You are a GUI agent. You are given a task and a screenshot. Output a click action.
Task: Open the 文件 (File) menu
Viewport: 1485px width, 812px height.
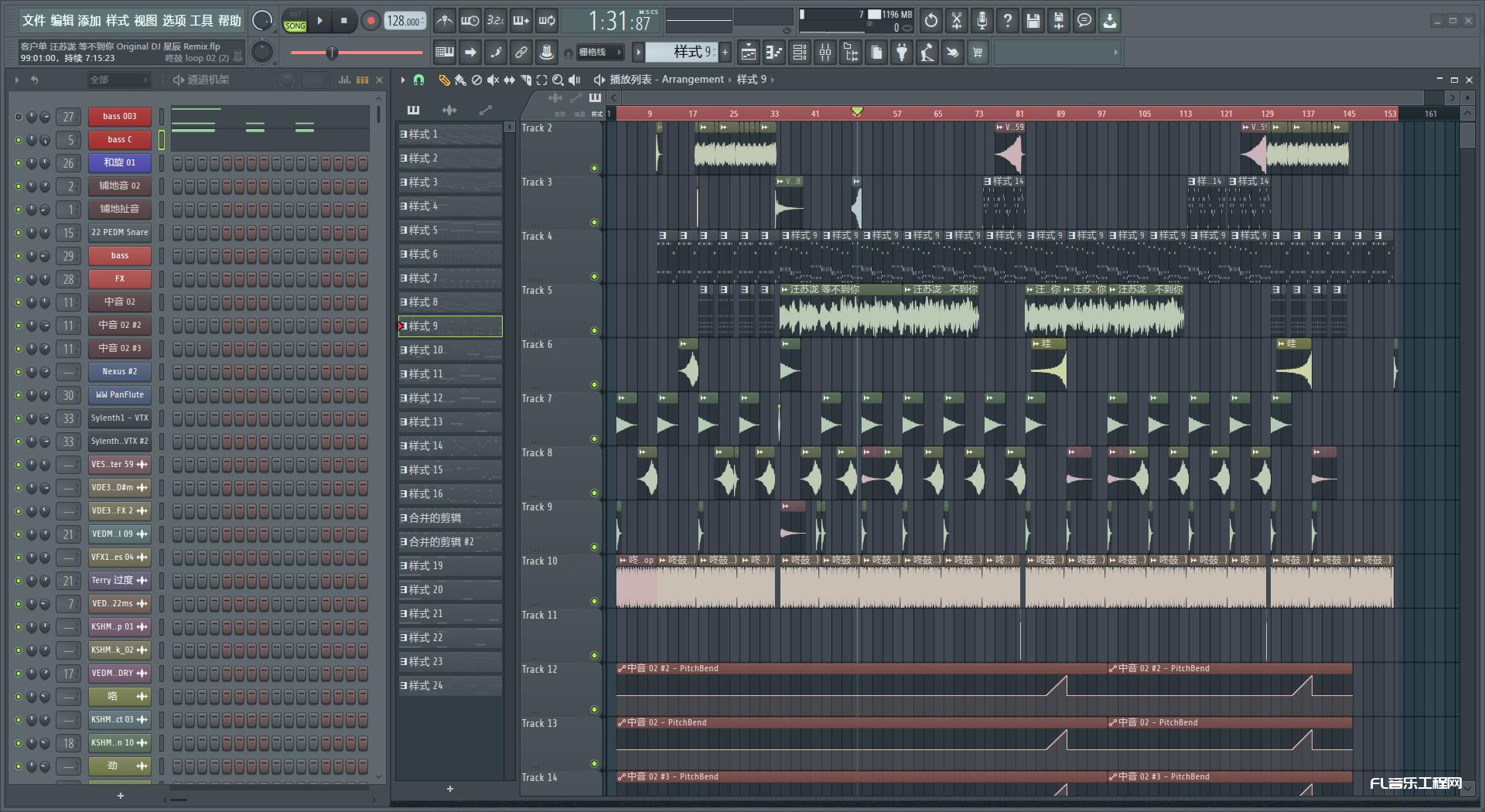[34, 21]
